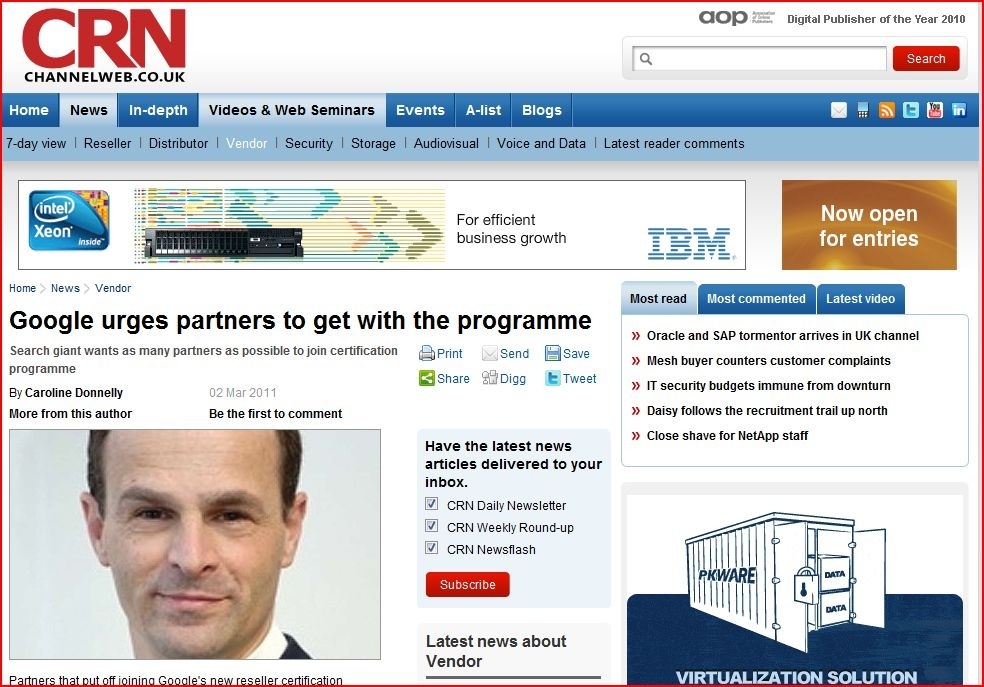Uncheck the CRN Daily Newsletter checkbox

coord(431,504)
